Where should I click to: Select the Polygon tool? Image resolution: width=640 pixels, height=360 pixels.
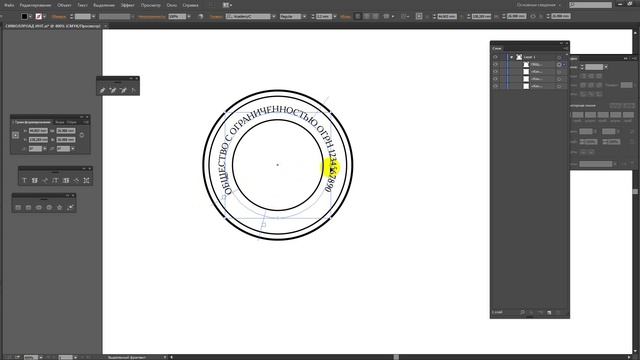point(49,207)
